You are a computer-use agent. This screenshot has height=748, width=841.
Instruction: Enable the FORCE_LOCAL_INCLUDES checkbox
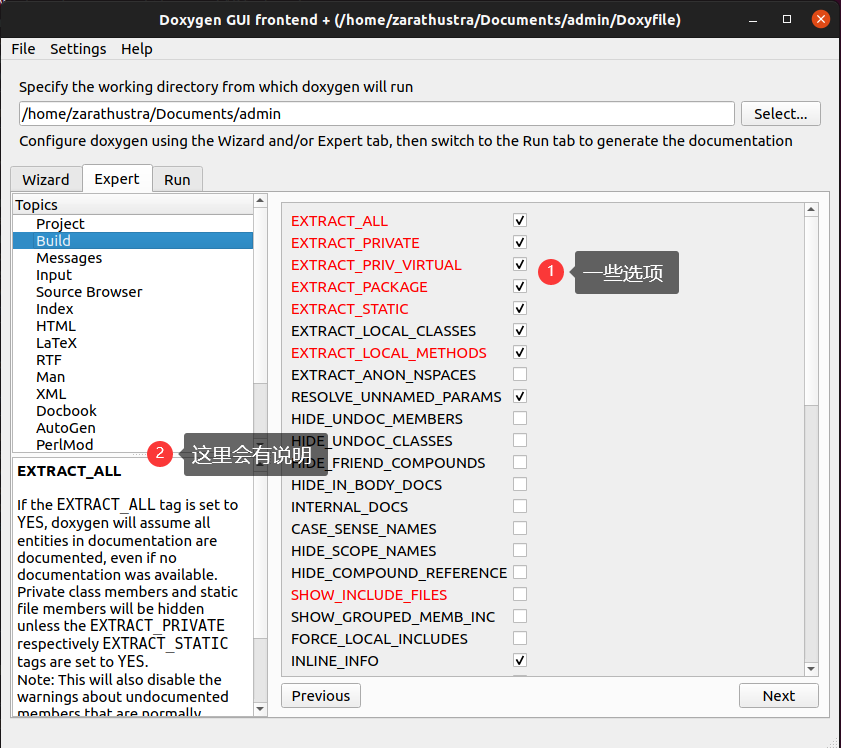click(519, 638)
